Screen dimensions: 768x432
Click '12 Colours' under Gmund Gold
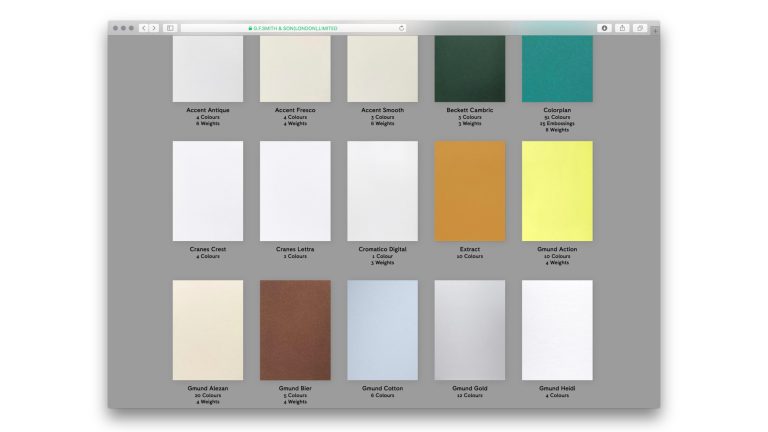click(x=470, y=395)
